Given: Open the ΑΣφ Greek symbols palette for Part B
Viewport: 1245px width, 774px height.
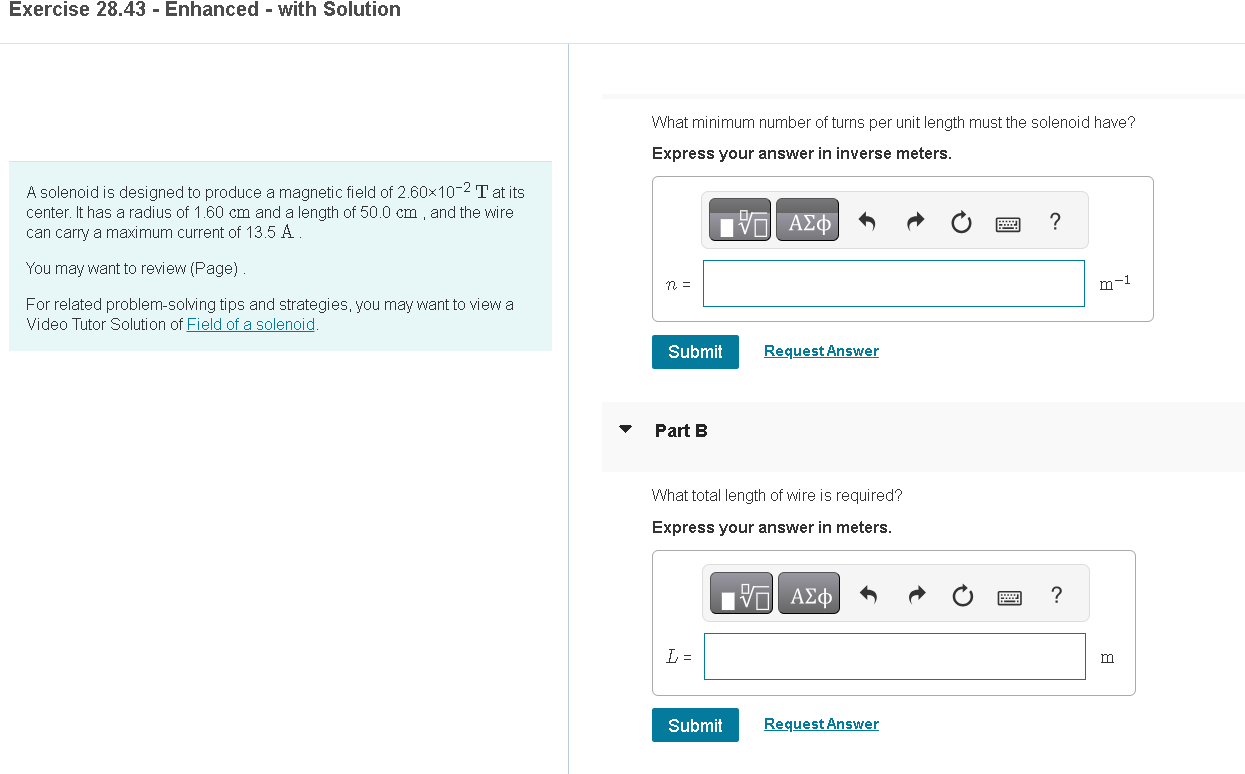Looking at the screenshot, I should coord(808,593).
